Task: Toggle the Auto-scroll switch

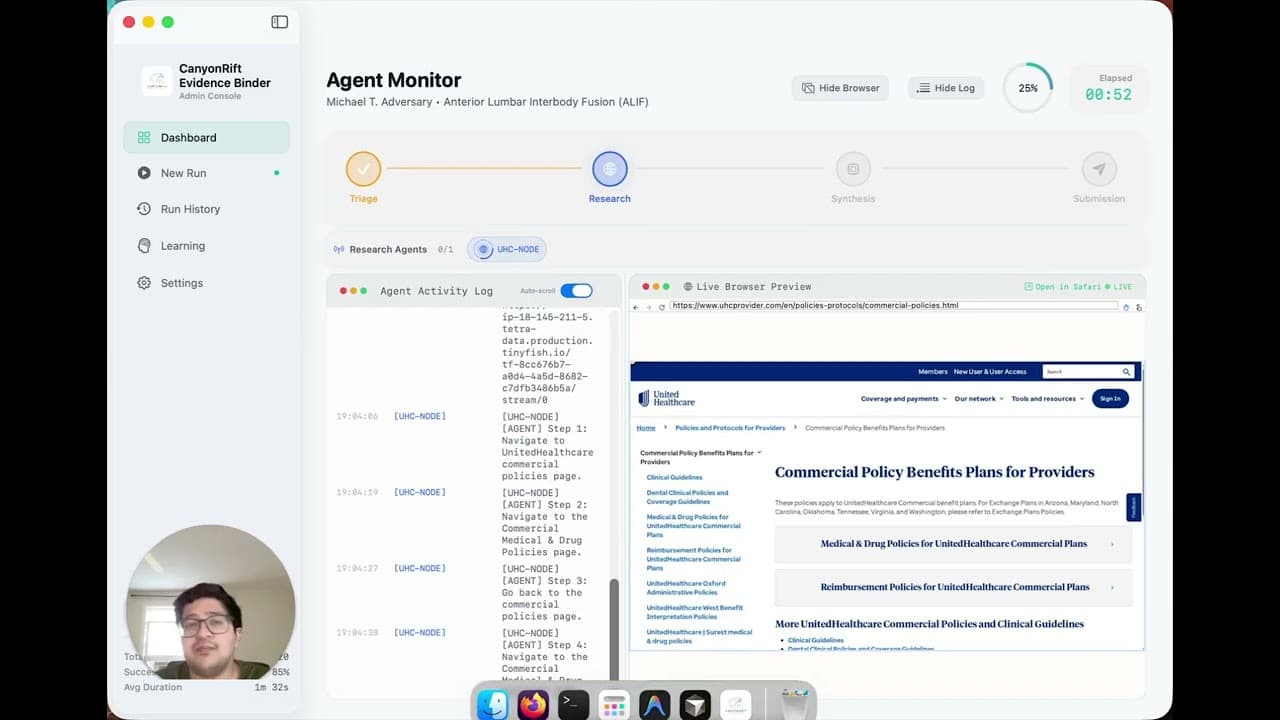Action: tap(576, 291)
